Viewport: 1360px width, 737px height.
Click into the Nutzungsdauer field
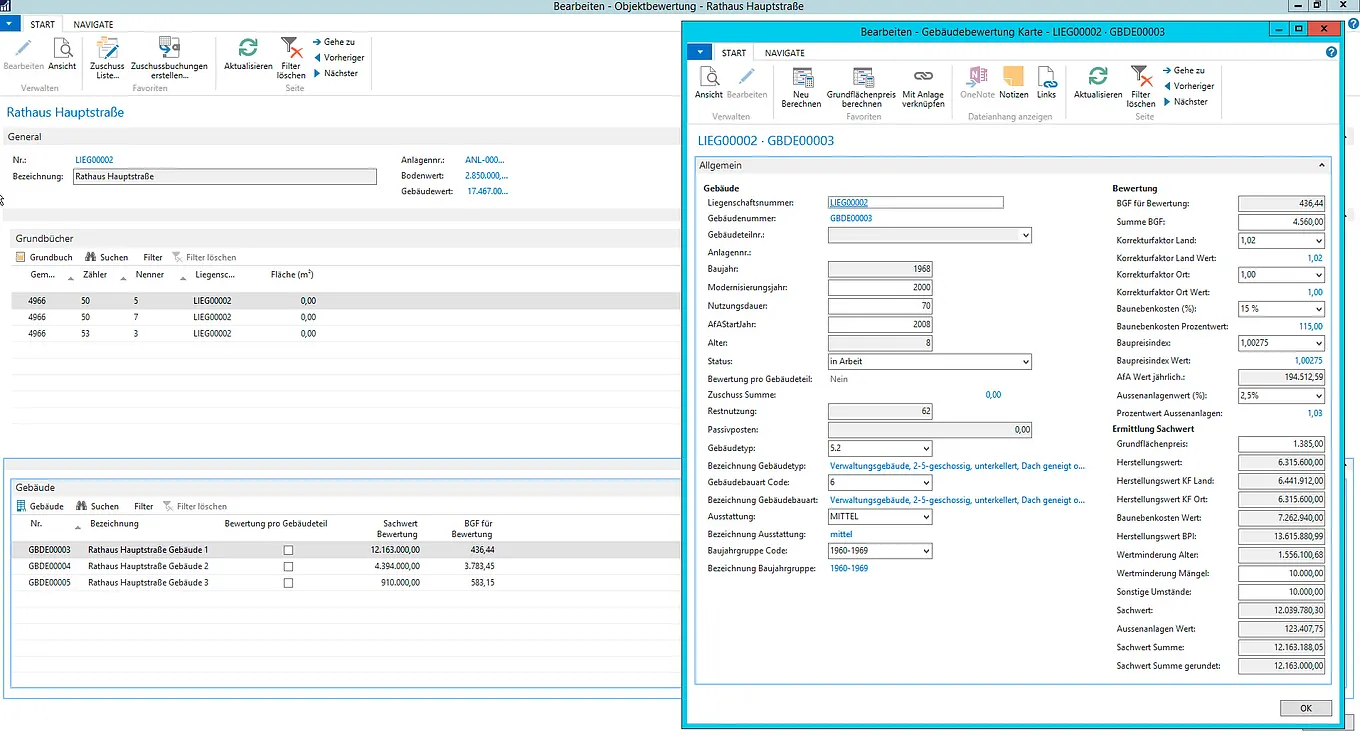point(880,306)
